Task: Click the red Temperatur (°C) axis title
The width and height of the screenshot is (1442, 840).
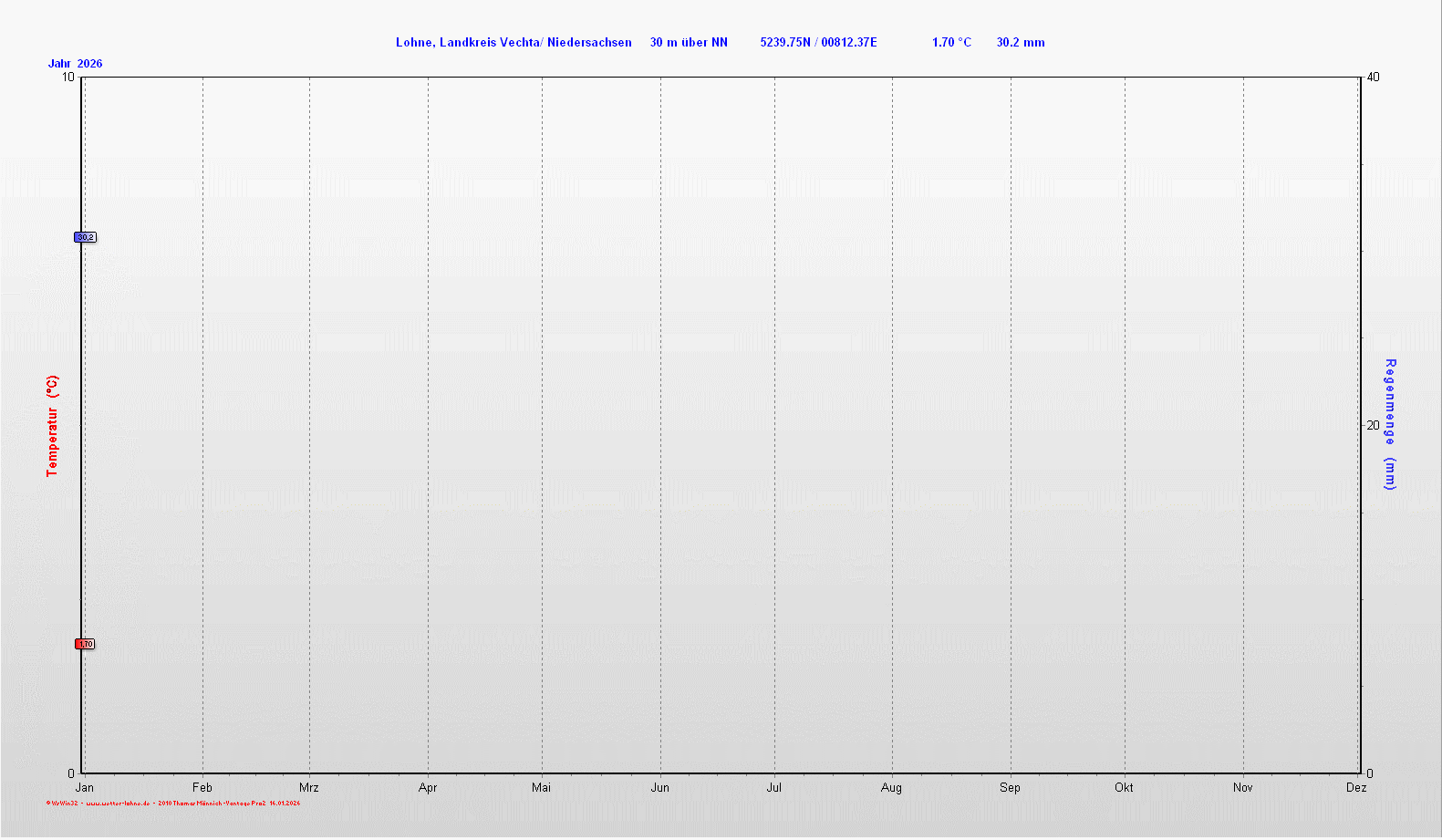Action: pos(52,426)
